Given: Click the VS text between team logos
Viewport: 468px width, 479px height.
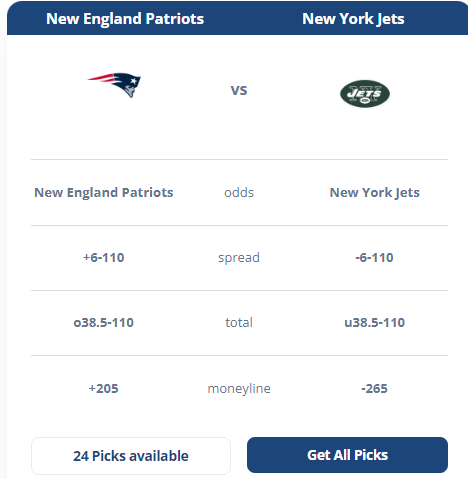Looking at the screenshot, I should [239, 91].
